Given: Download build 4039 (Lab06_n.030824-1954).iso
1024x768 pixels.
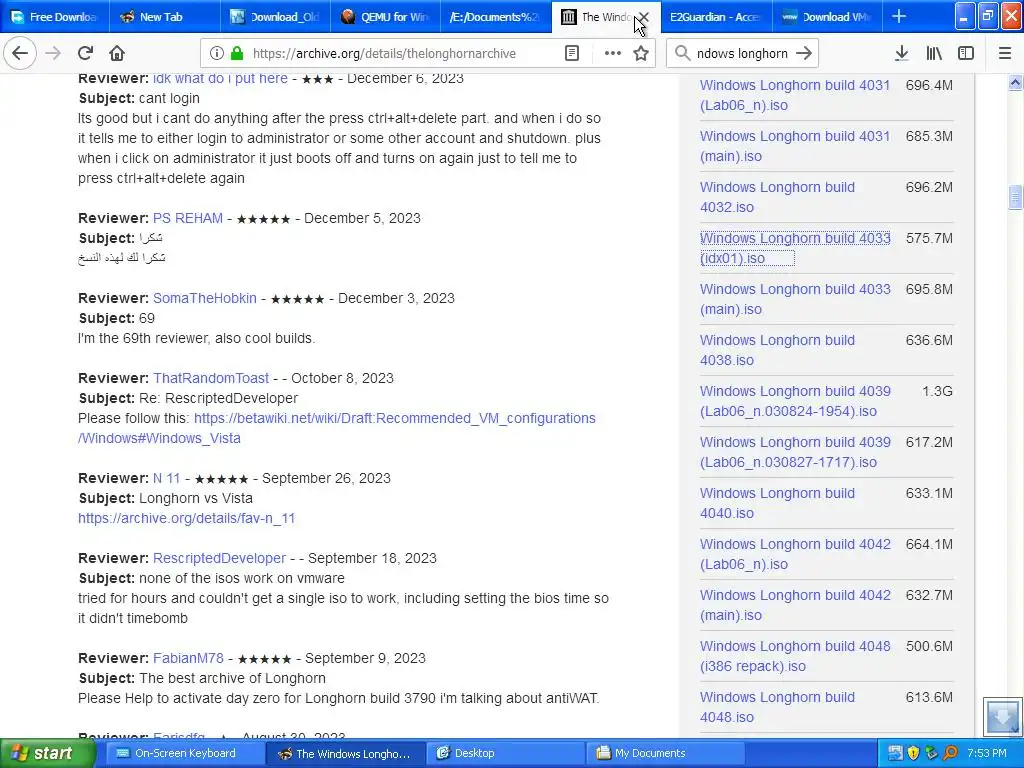Looking at the screenshot, I should point(795,401).
